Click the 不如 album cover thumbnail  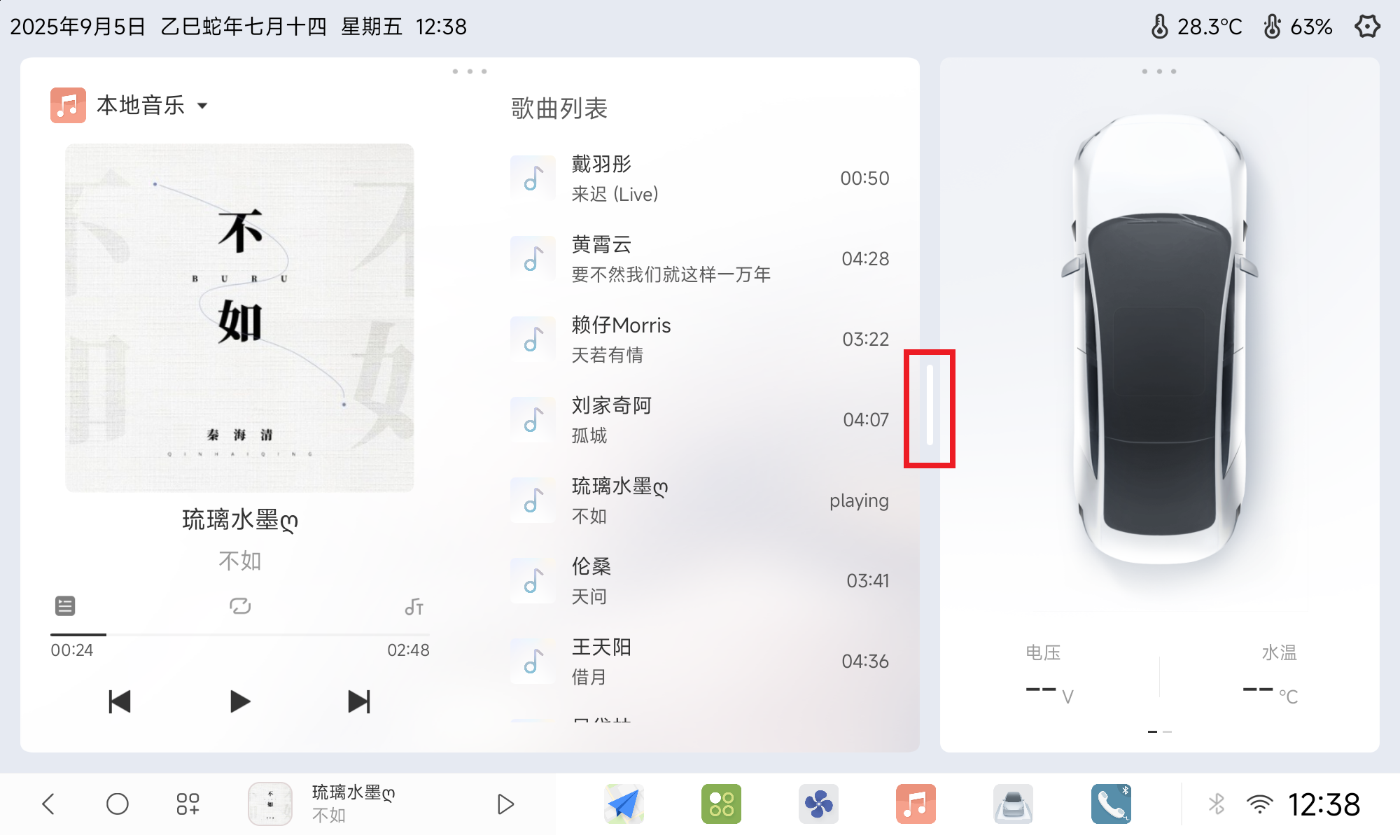tap(270, 804)
